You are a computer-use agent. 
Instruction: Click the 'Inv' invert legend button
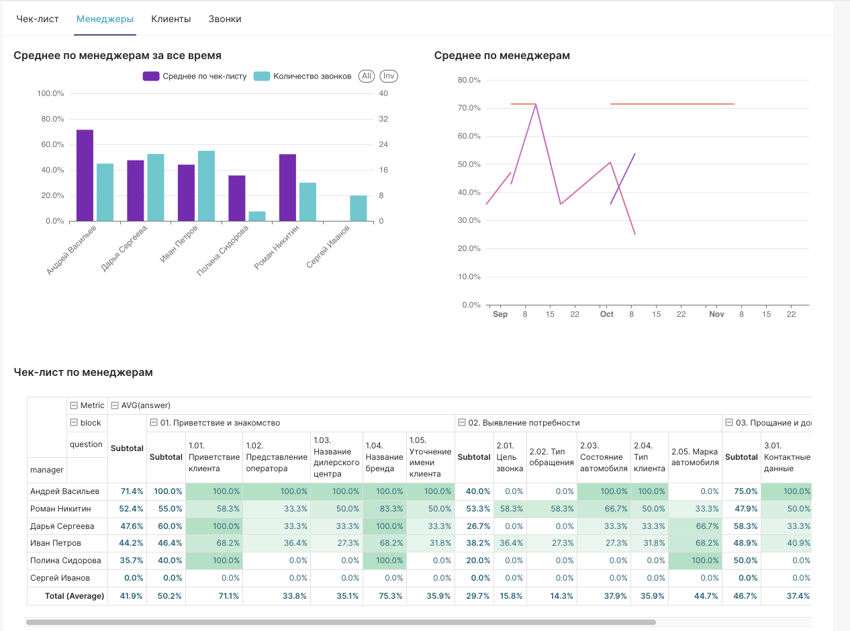pos(388,76)
